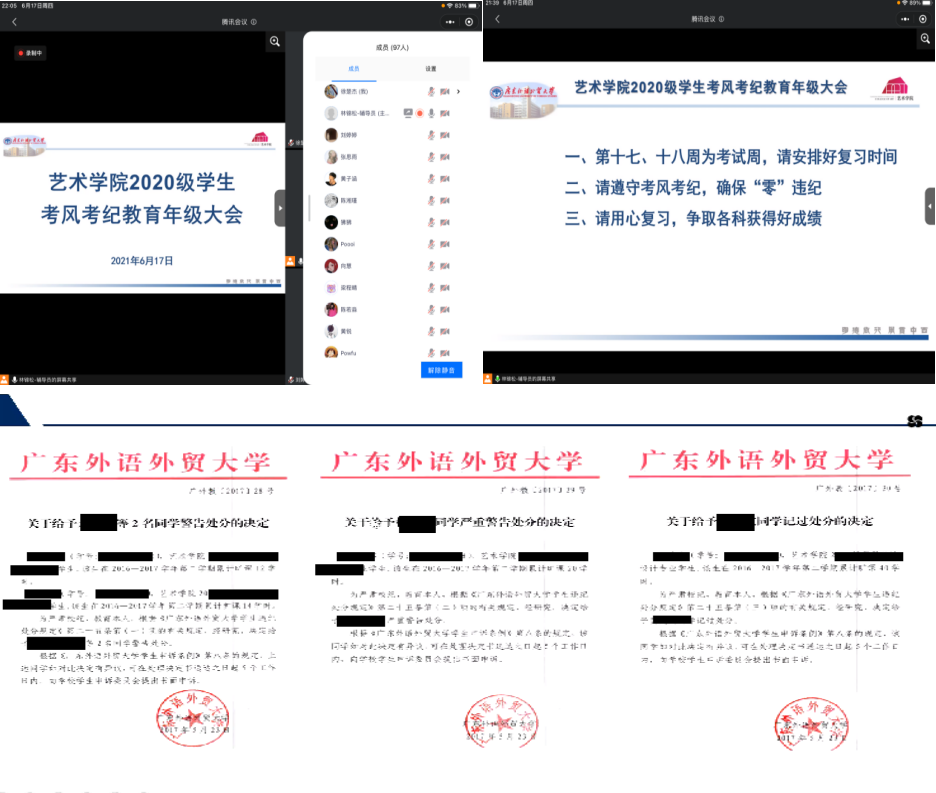Collapse members panel with right-arrow handle

[x=280, y=208]
